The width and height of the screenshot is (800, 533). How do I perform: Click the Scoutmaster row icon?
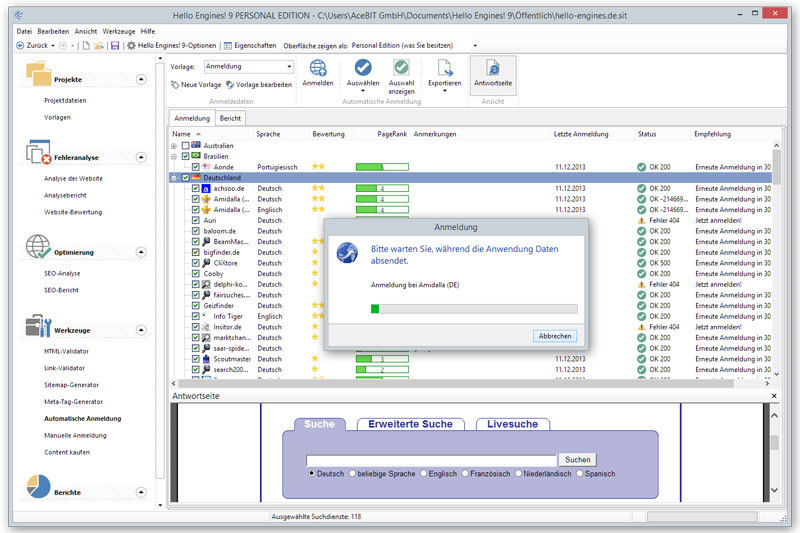(x=206, y=359)
